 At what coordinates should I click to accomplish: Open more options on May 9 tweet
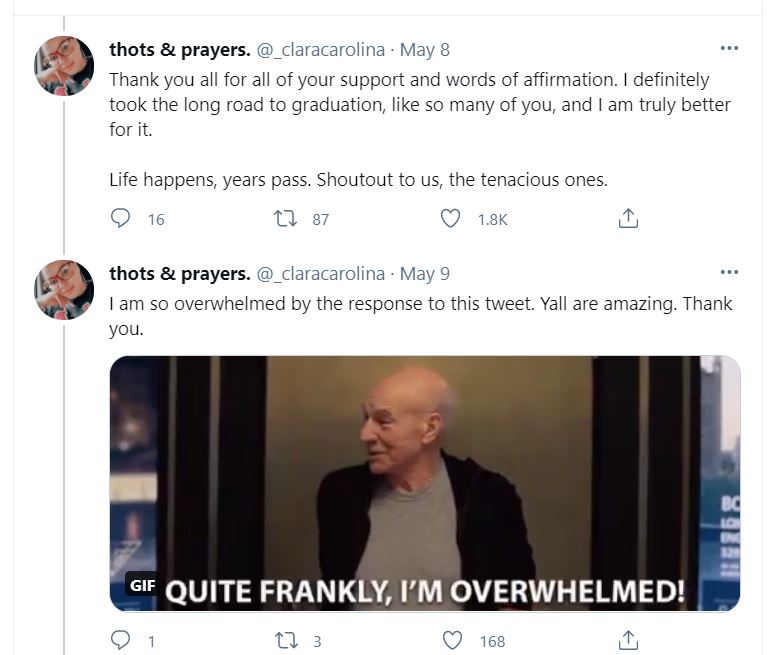729,272
